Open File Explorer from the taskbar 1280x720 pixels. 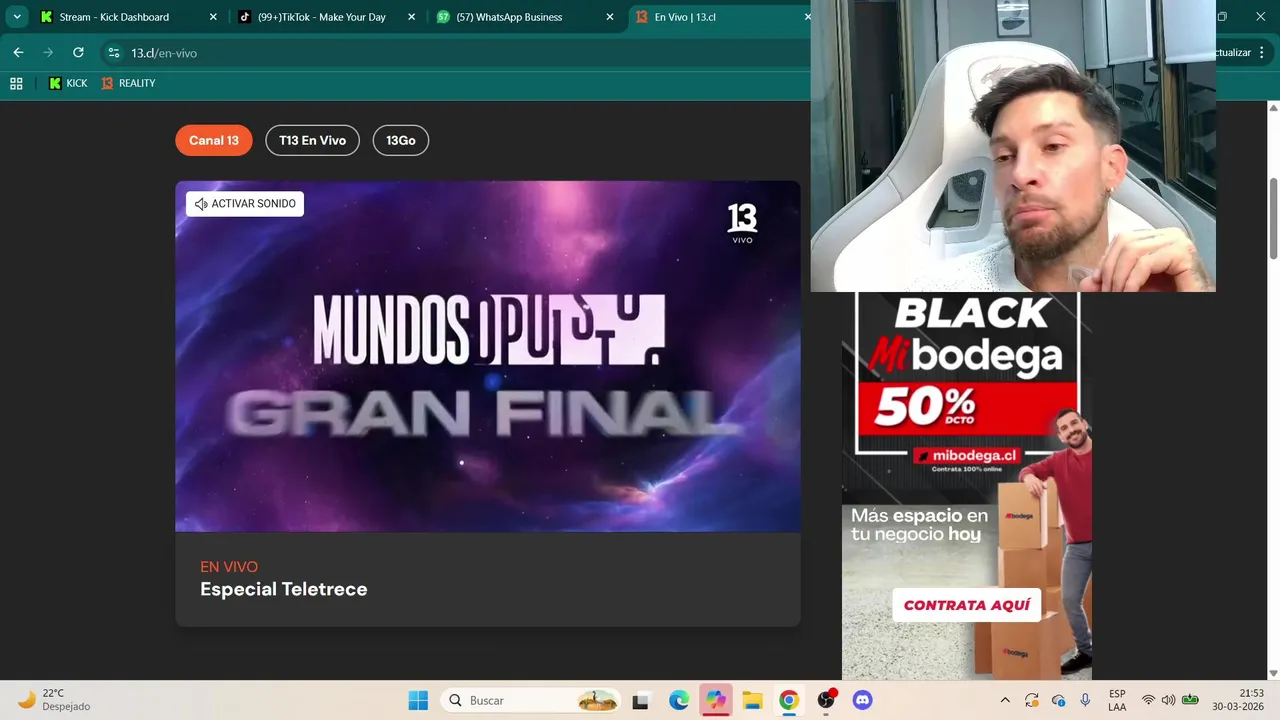click(x=752, y=700)
